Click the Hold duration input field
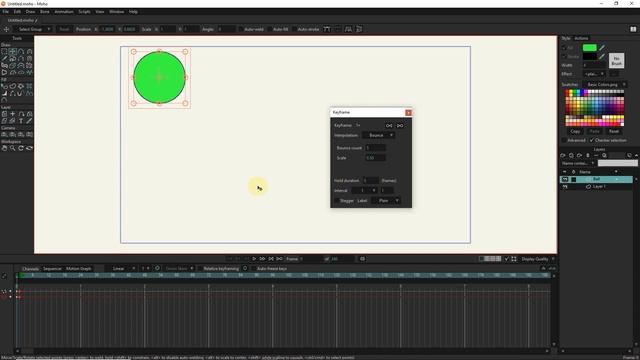 [x=371, y=180]
